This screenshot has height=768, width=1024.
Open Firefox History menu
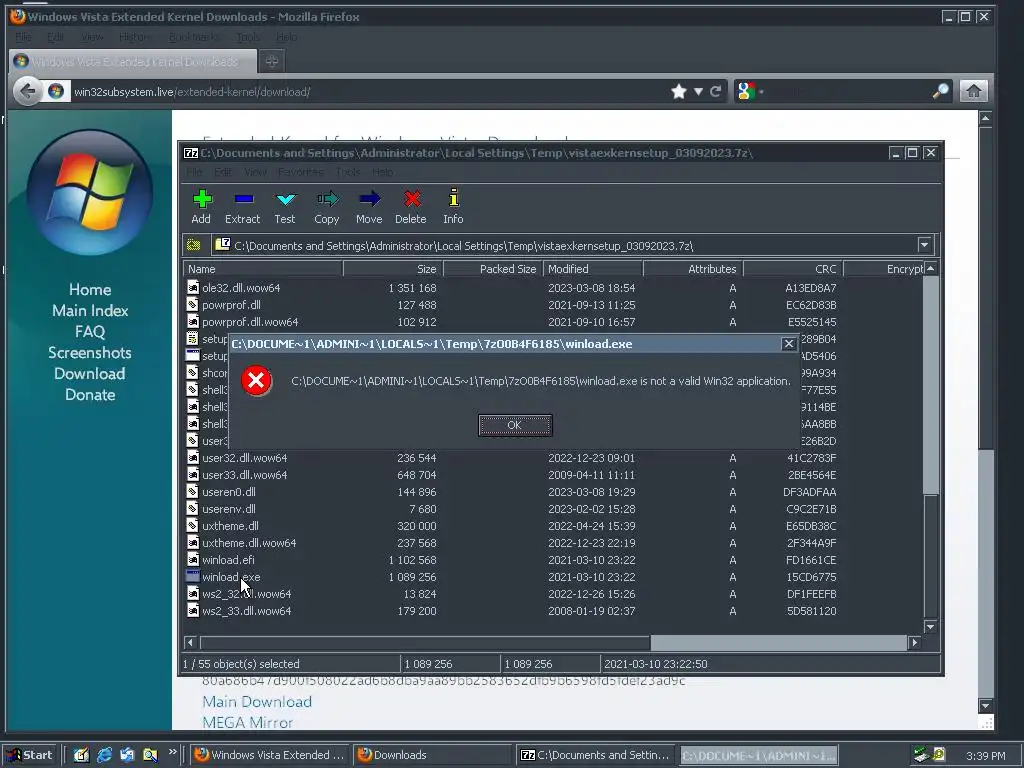[x=133, y=37]
